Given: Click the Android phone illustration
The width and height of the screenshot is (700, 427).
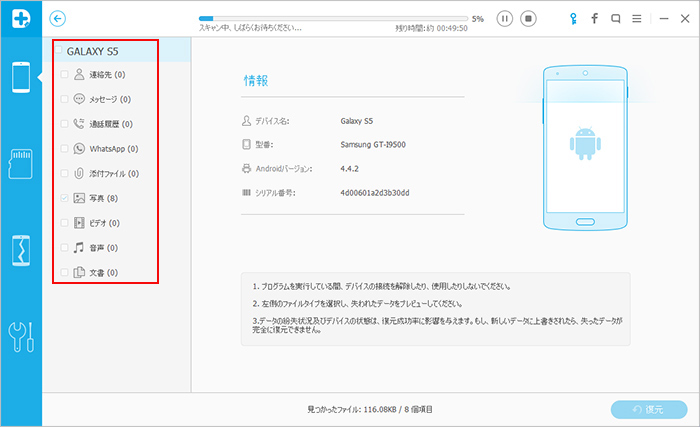Looking at the screenshot, I should pos(585,148).
